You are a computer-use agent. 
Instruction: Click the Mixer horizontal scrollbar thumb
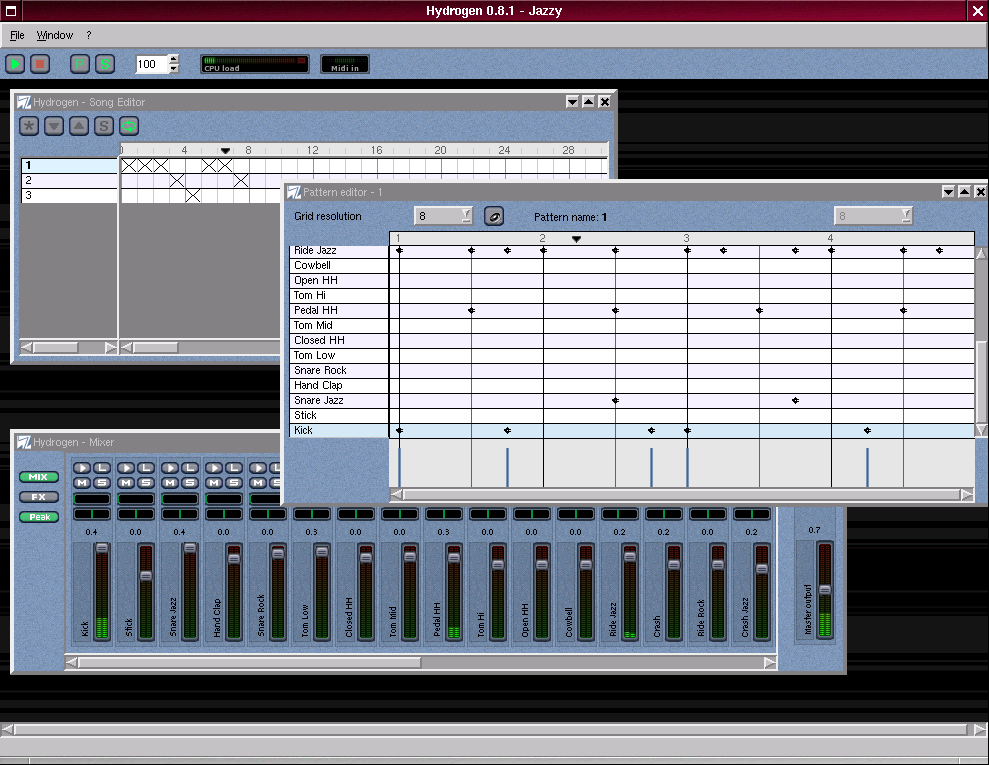click(x=250, y=662)
